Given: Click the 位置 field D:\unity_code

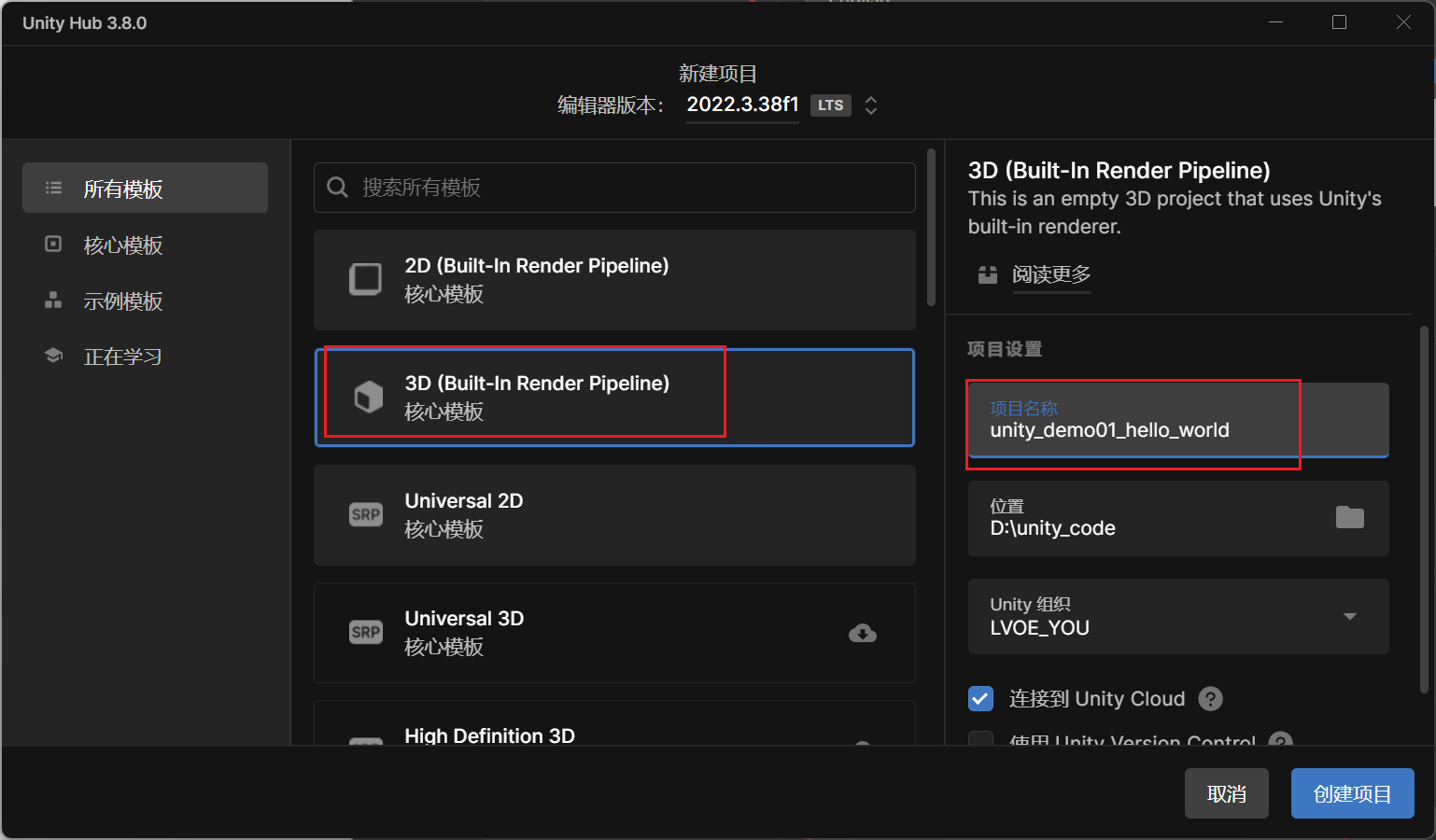Looking at the screenshot, I should 1178,518.
